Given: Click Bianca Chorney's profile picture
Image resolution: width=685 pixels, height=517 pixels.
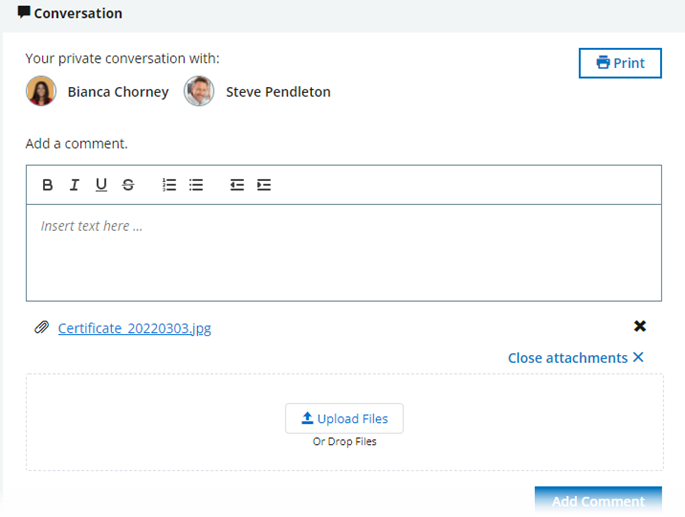Looking at the screenshot, I should click(x=41, y=91).
